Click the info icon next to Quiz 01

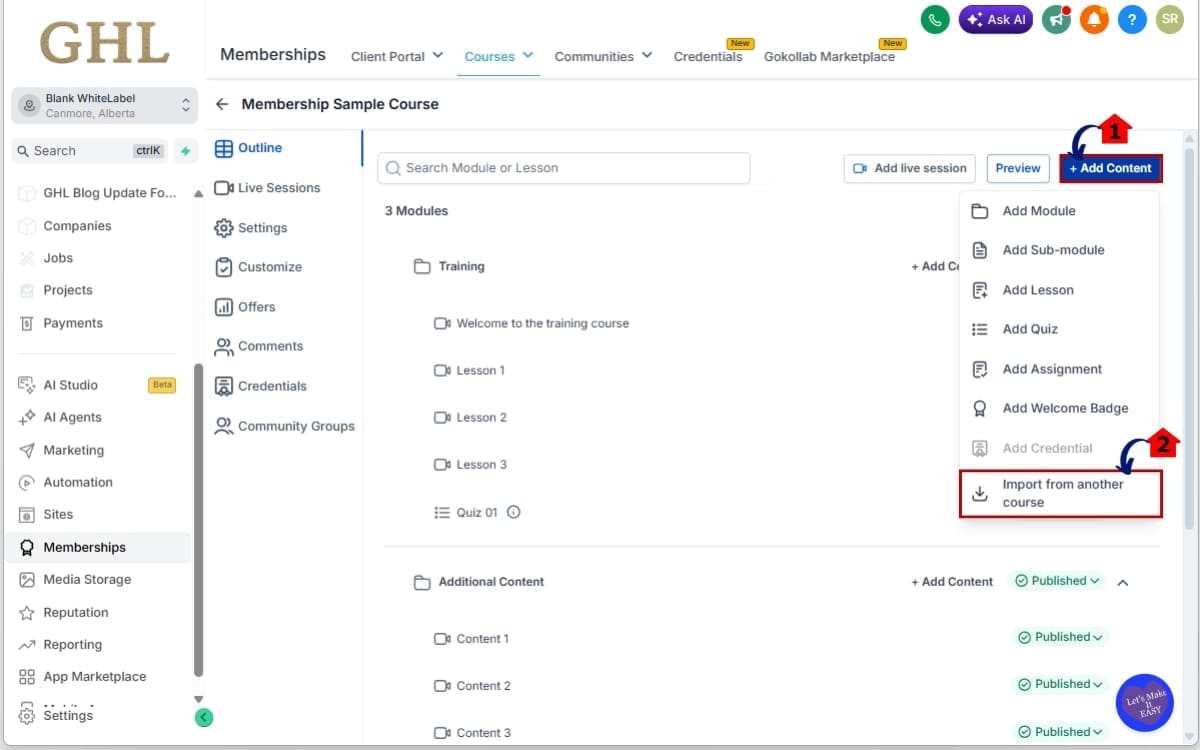click(514, 512)
